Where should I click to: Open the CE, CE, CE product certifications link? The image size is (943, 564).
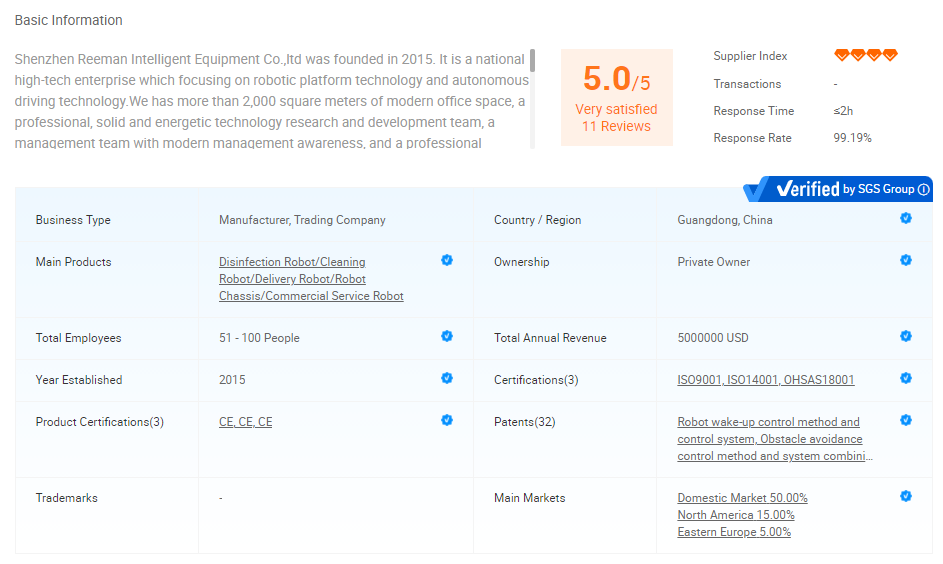click(x=245, y=422)
